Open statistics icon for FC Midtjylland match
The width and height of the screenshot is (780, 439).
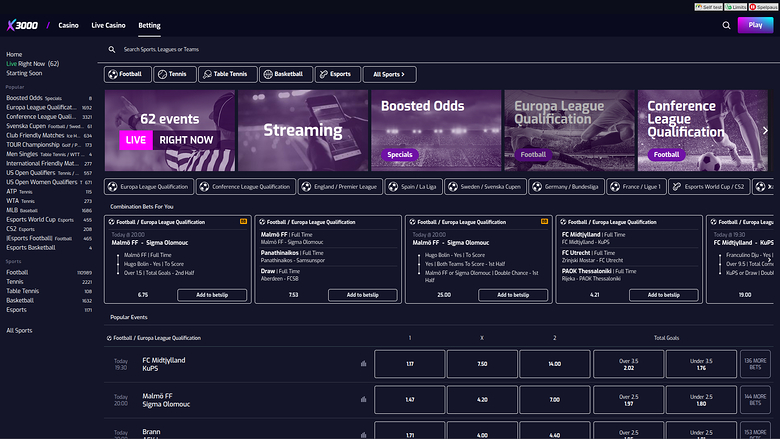pos(363,364)
